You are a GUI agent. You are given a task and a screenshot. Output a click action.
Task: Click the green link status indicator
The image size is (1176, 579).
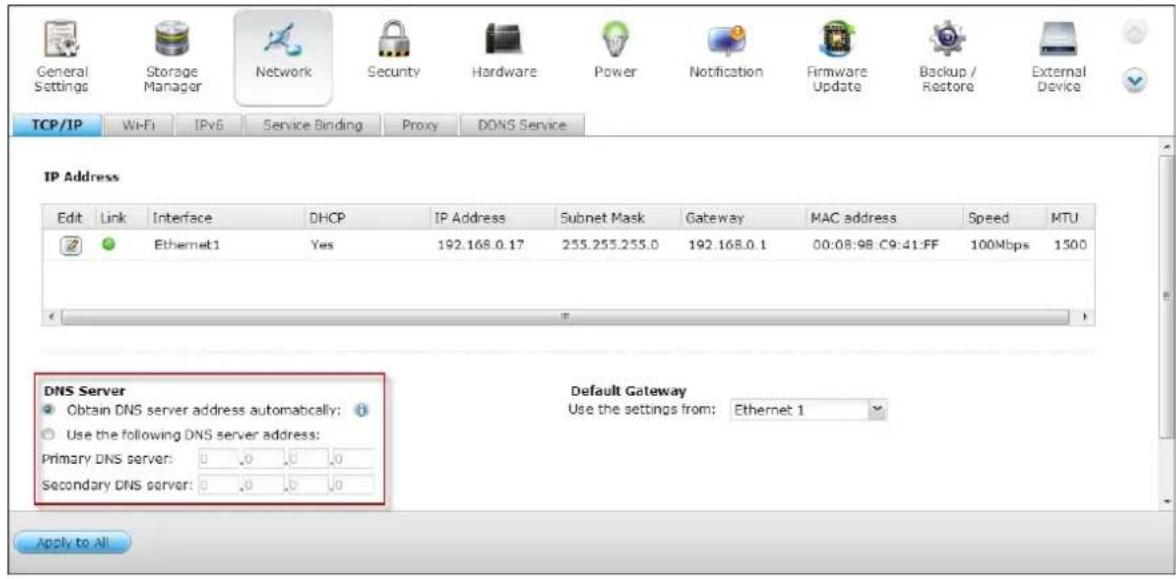[x=109, y=245]
